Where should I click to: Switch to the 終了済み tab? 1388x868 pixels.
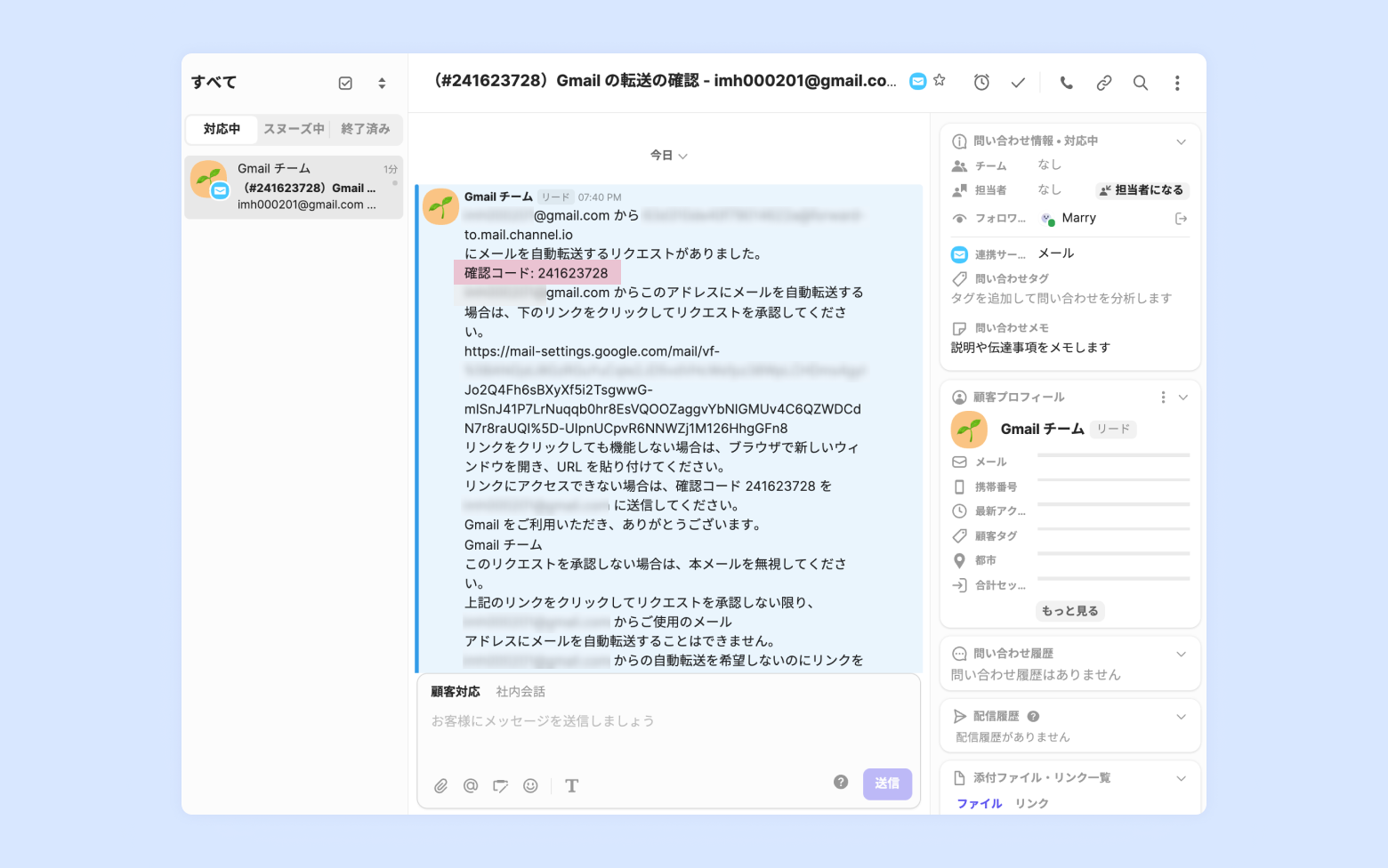point(366,129)
